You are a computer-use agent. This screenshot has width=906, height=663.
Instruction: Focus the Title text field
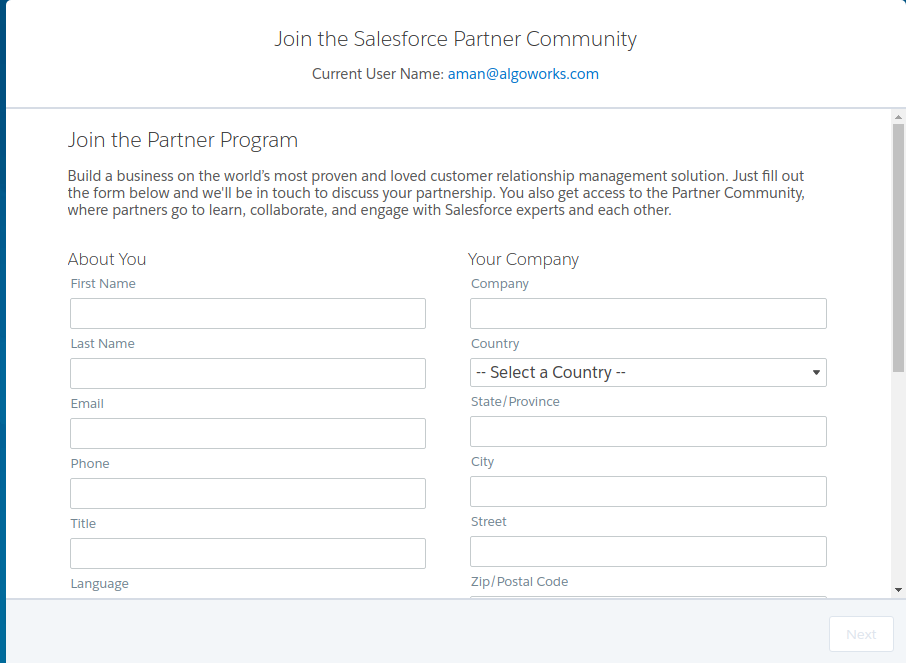[248, 553]
